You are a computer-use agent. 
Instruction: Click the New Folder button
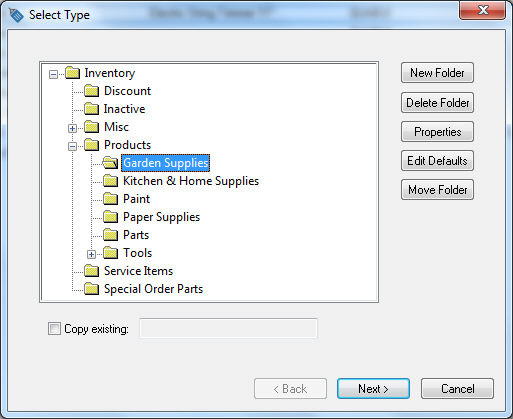point(437,73)
